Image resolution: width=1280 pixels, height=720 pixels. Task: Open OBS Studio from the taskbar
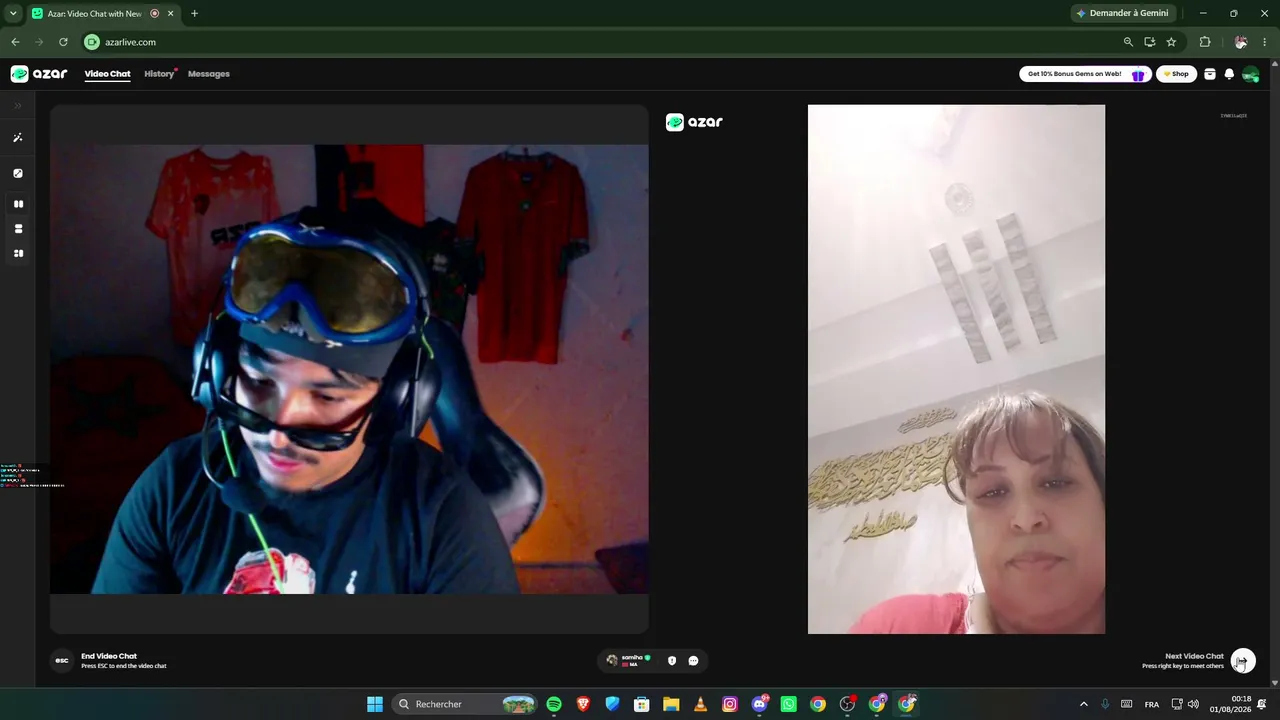coord(848,704)
